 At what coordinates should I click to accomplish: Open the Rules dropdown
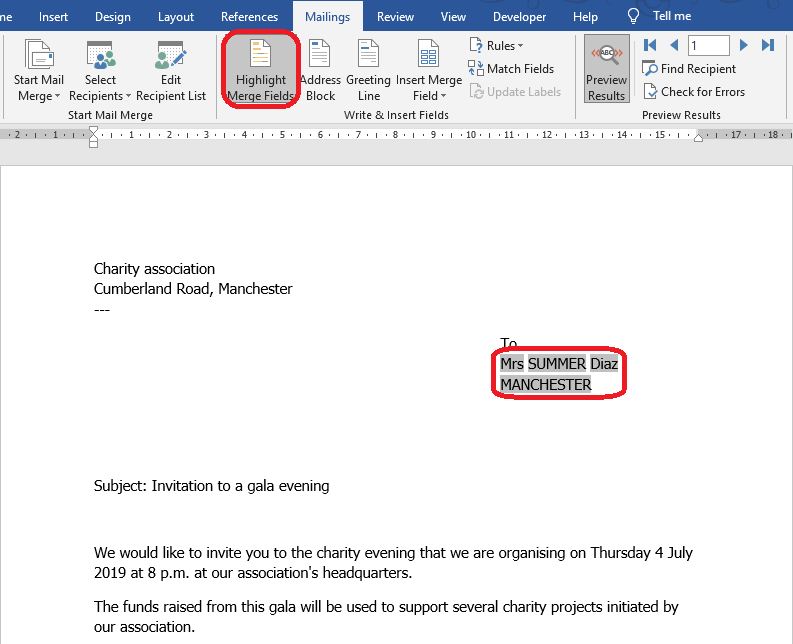[496, 46]
